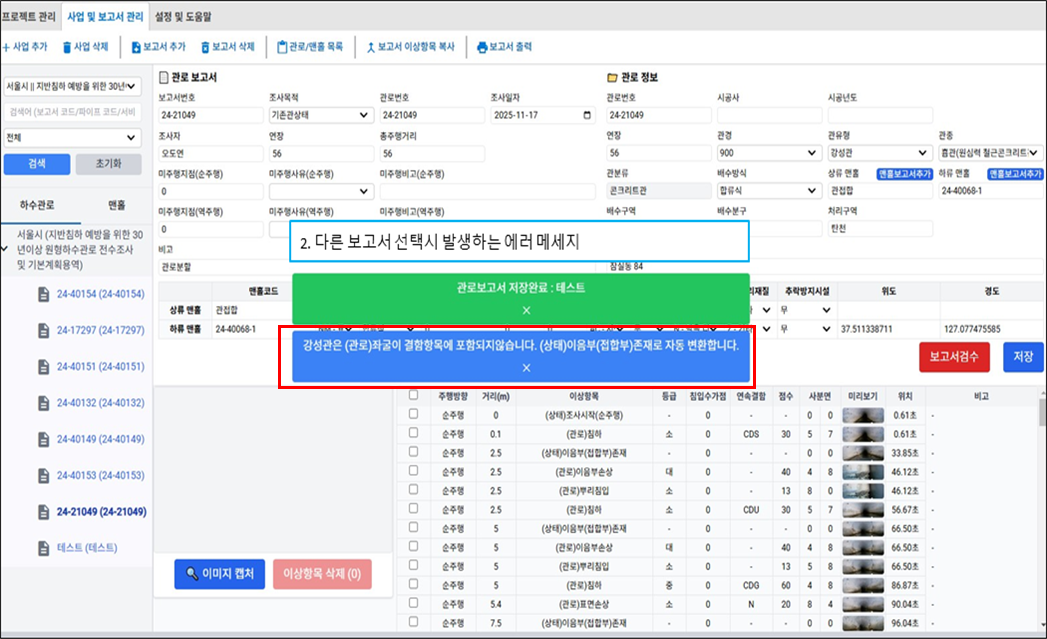Image resolution: width=1047 pixels, height=639 pixels.
Task: Click the 보고서 이상항목 복사 icon
Action: pyautogui.click(x=370, y=47)
